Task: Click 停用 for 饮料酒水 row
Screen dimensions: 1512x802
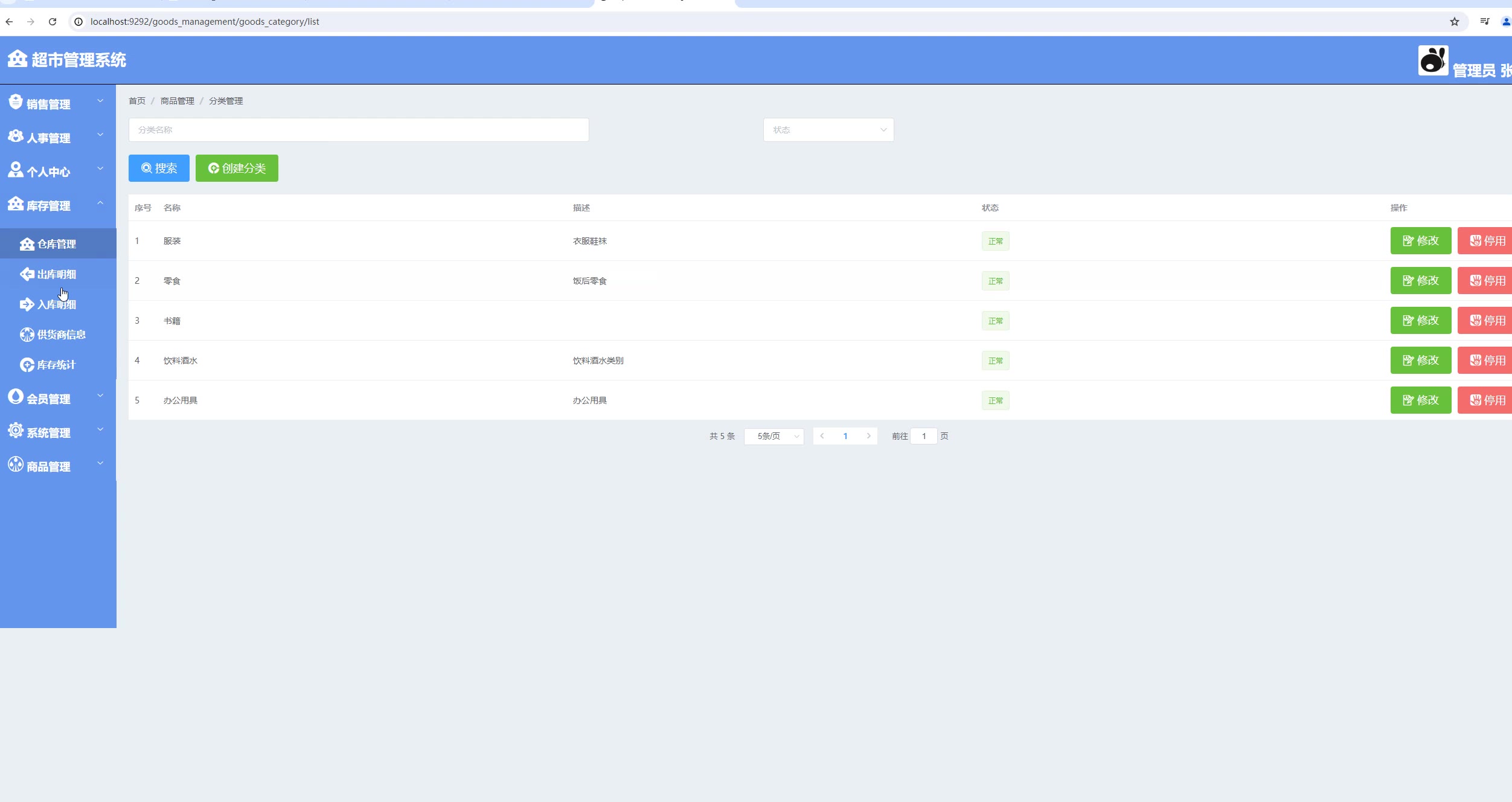Action: coord(1485,361)
